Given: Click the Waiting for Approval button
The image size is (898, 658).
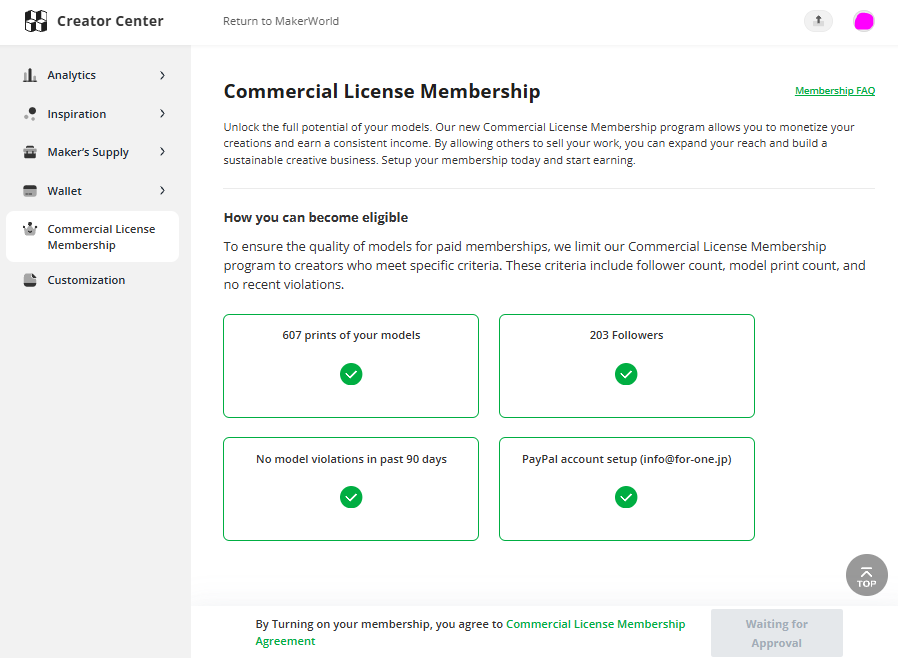Looking at the screenshot, I should click(777, 633).
